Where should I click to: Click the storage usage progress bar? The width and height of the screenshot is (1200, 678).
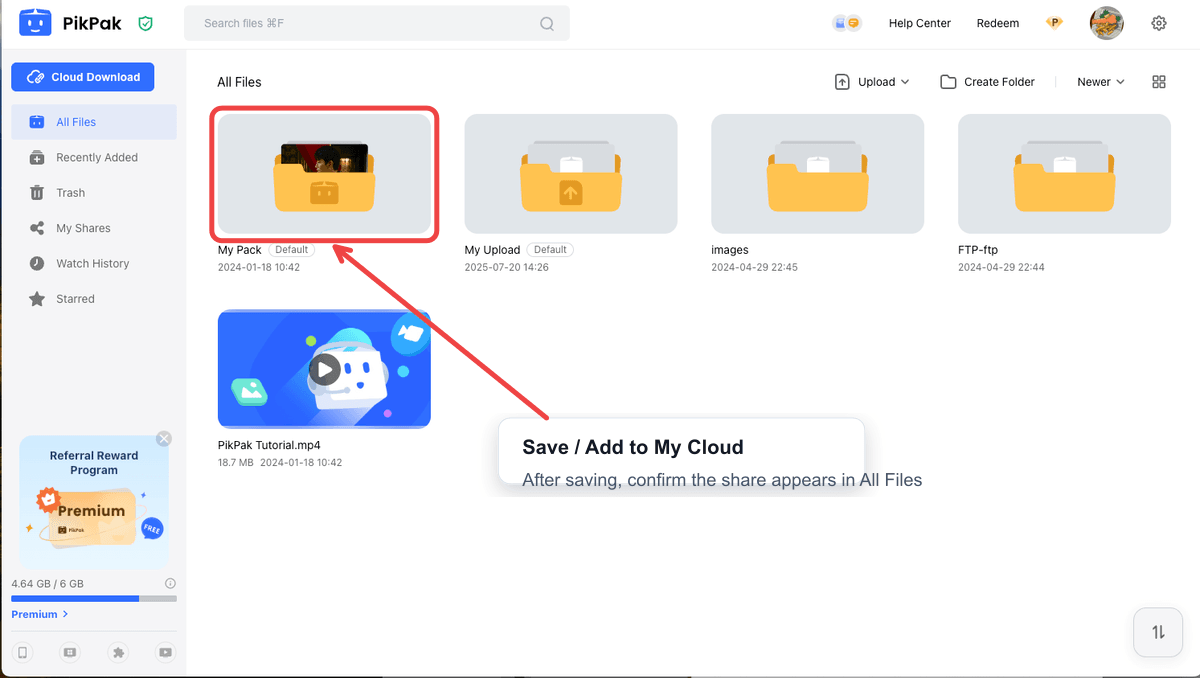click(94, 599)
